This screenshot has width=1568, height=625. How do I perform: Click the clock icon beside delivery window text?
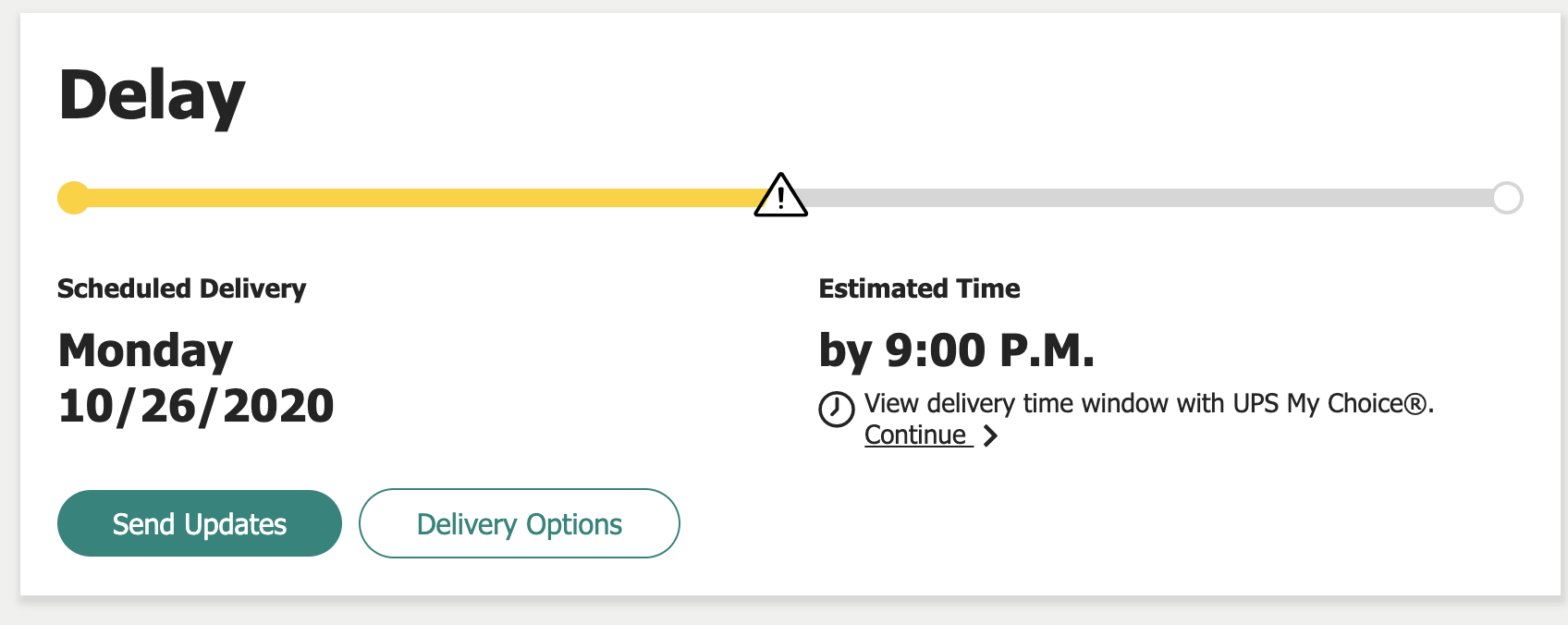(836, 409)
